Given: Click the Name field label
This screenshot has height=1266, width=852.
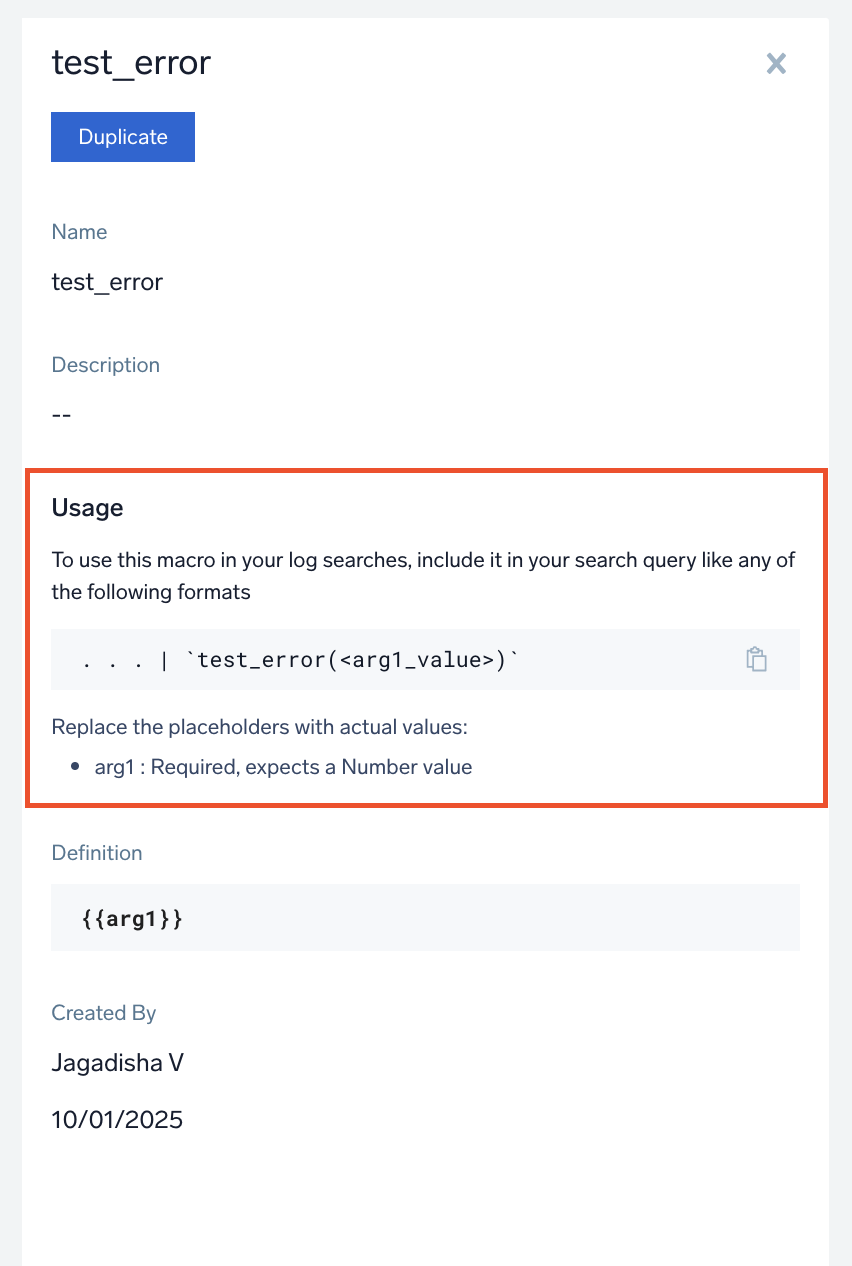Looking at the screenshot, I should click(79, 232).
